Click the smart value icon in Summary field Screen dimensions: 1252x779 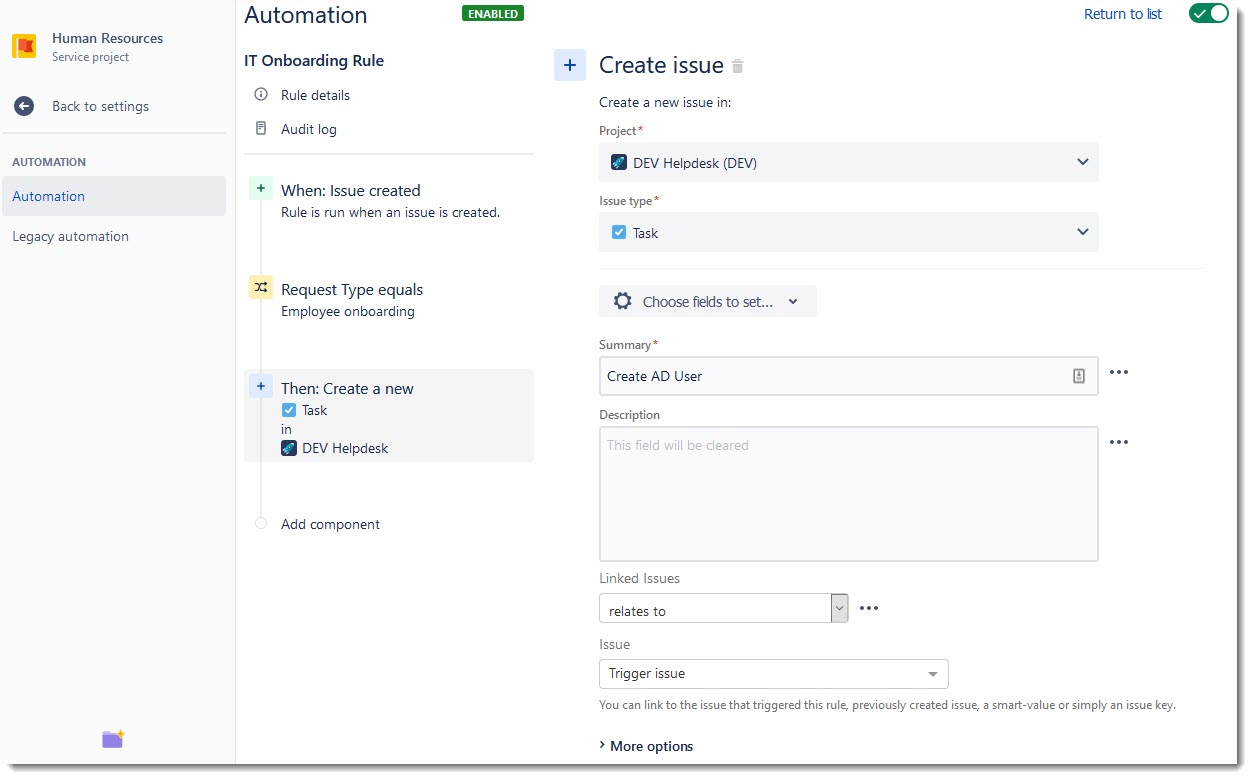click(1079, 376)
